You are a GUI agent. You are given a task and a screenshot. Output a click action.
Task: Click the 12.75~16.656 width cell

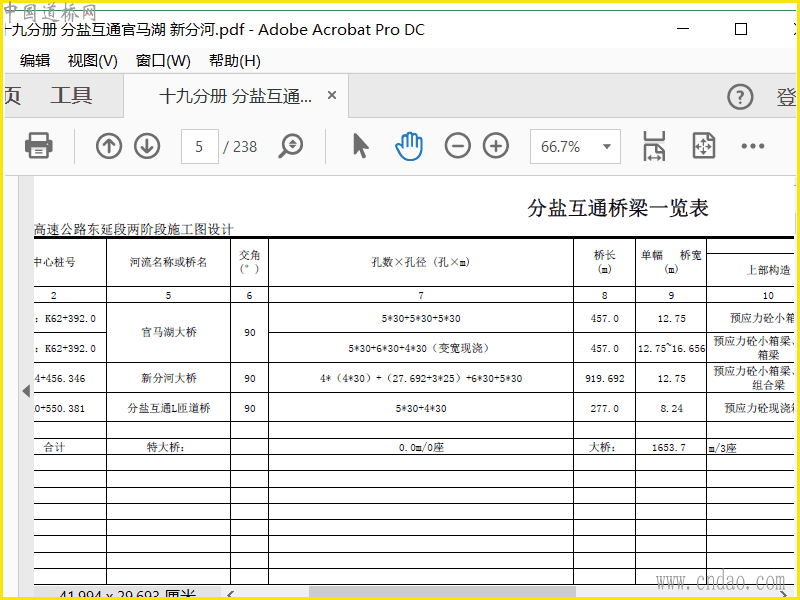click(x=671, y=348)
